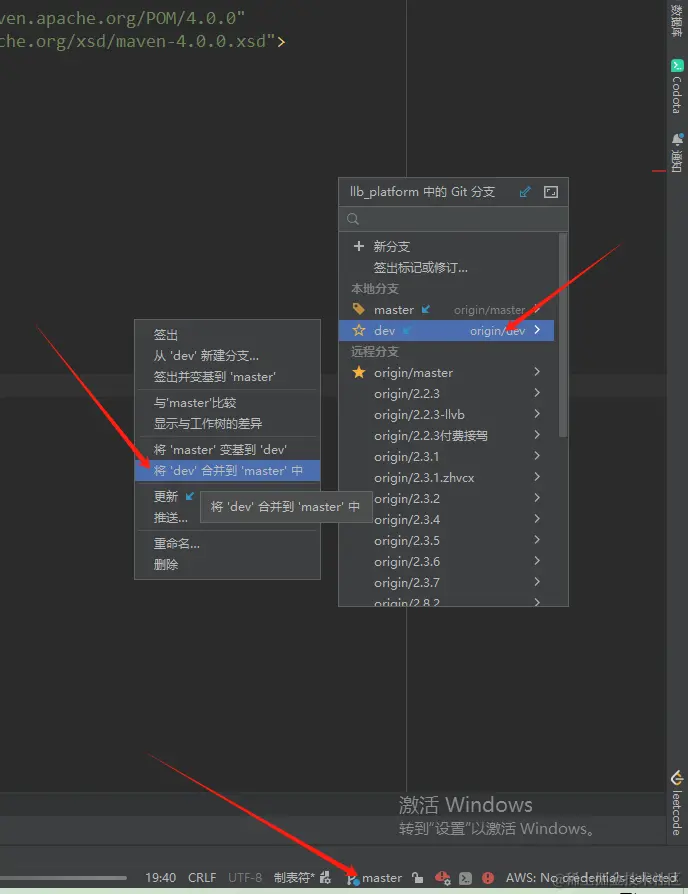
Task: Select the origin/2.3.7 remote branch
Action: tap(446, 583)
